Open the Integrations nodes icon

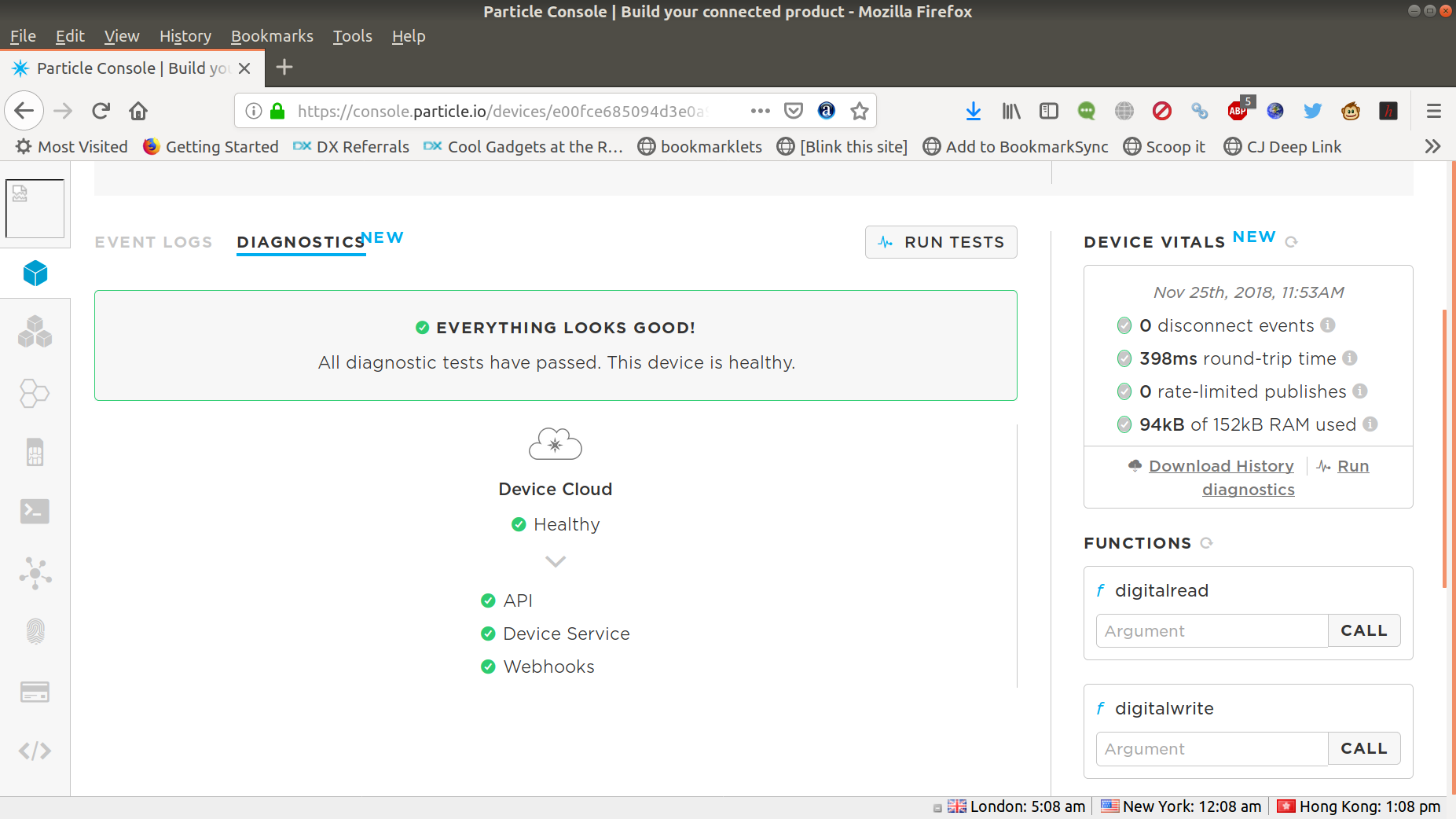35,573
